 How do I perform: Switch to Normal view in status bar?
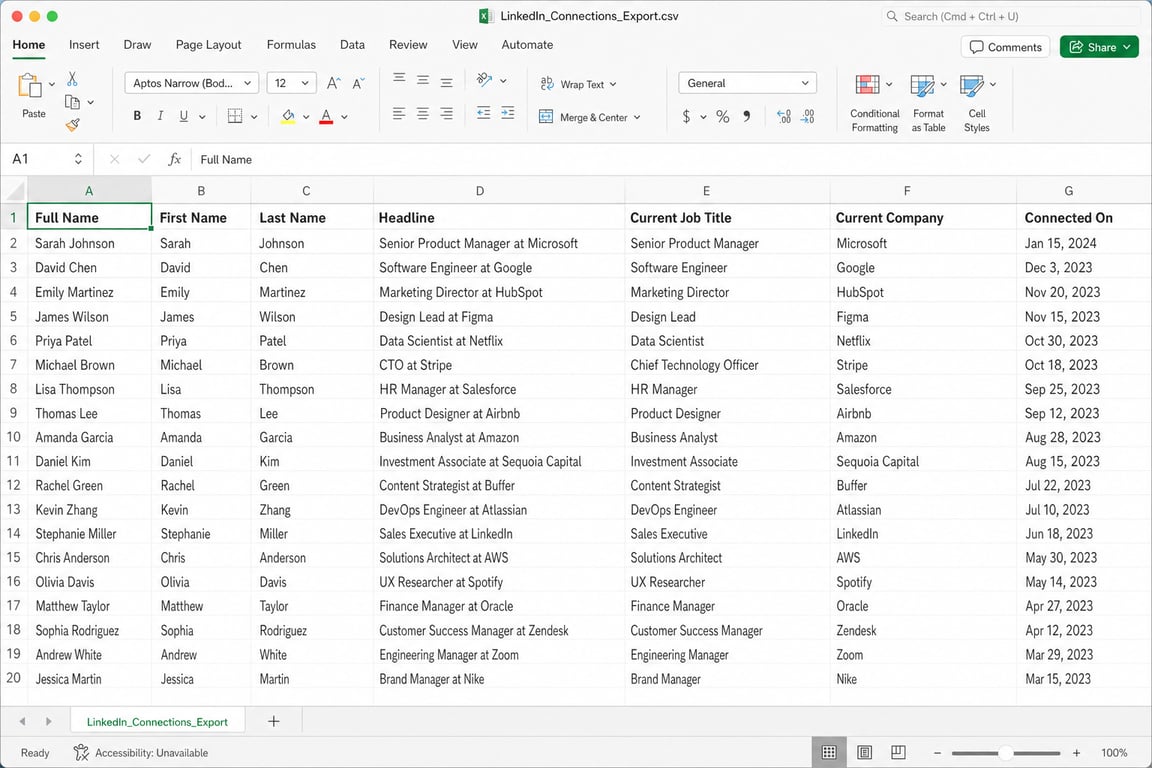point(829,752)
